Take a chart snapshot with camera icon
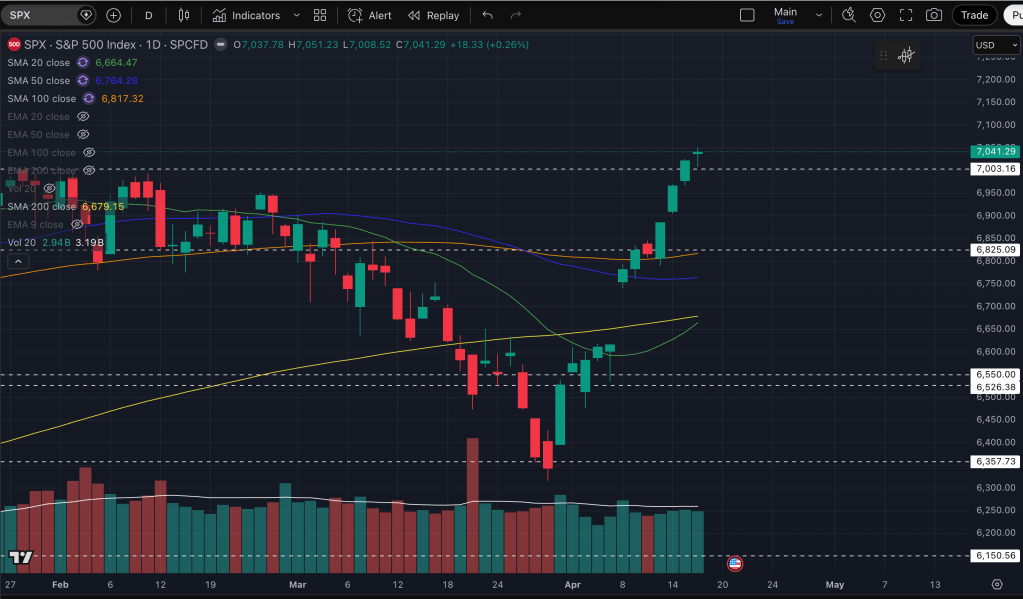Viewport: 1023px width, 599px height. pos(933,15)
